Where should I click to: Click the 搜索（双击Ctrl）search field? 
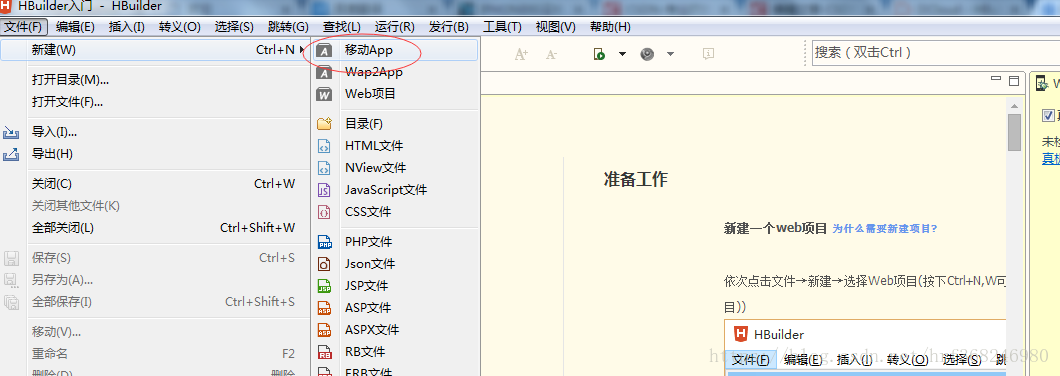pyautogui.click(x=936, y=52)
